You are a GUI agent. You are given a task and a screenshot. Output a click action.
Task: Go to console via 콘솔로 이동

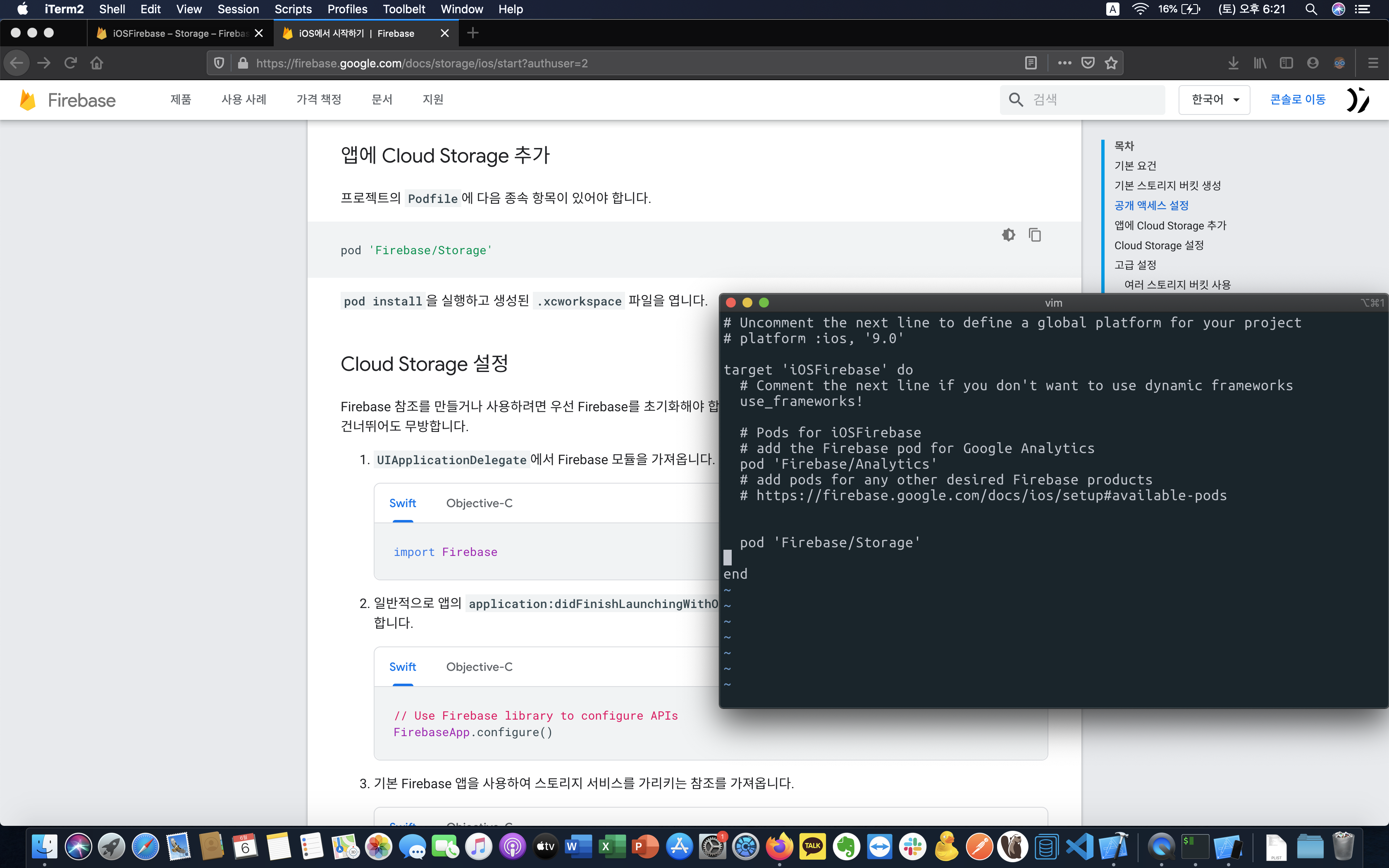click(1297, 100)
